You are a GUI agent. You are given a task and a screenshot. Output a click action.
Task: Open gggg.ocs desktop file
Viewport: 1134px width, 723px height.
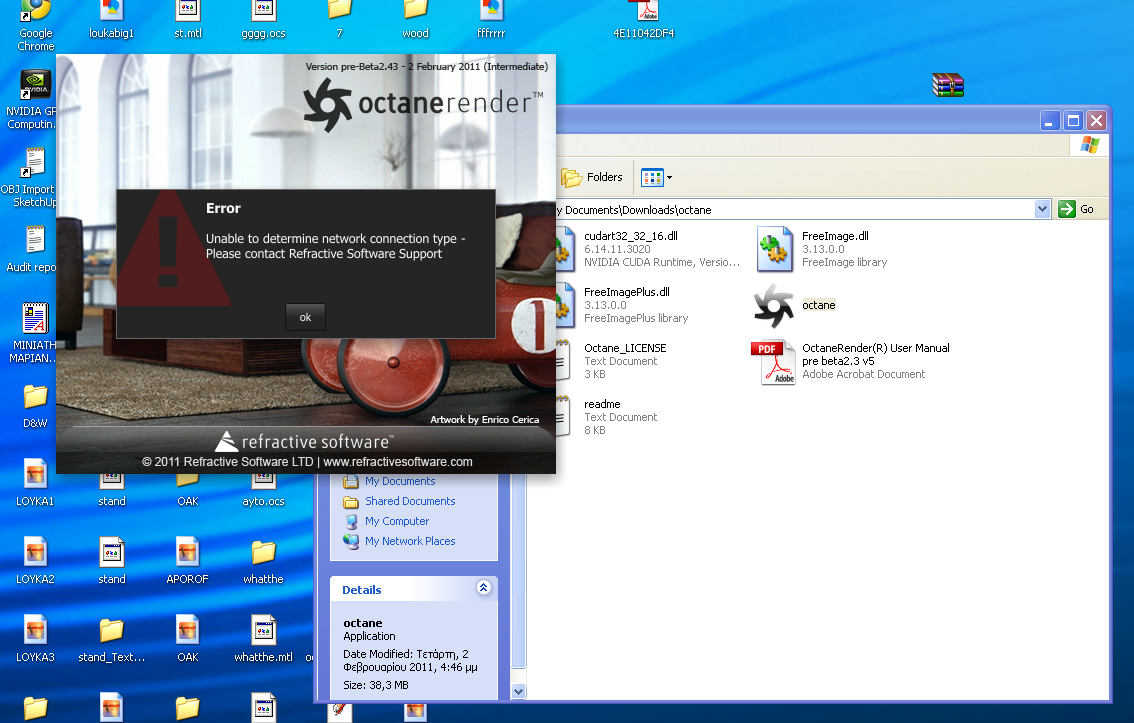[x=263, y=20]
